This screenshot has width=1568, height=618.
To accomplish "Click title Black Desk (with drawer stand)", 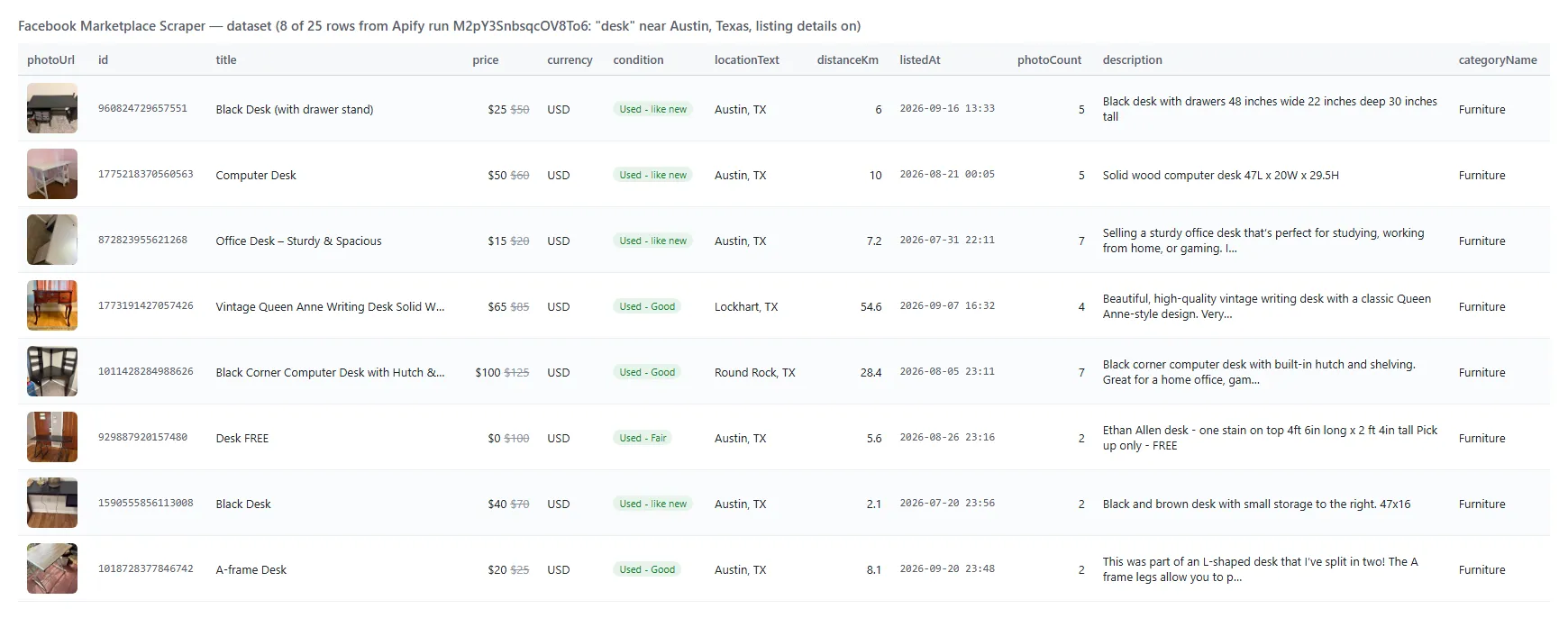I will click(295, 109).
